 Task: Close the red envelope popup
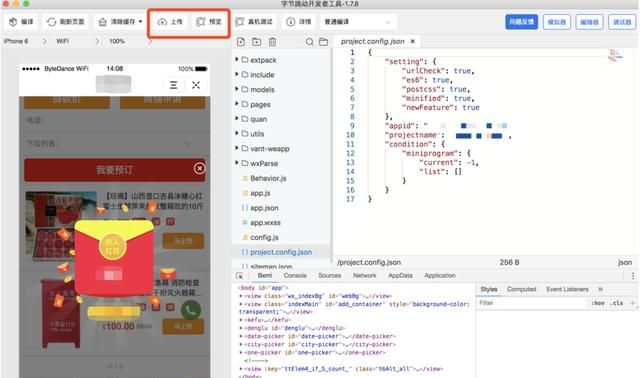[200, 168]
